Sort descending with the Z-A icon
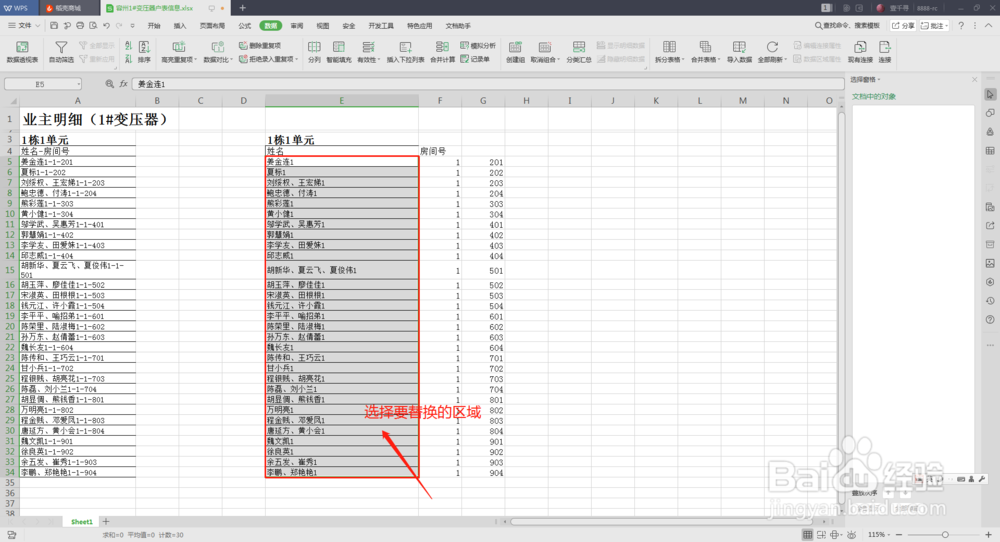Image resolution: width=1000 pixels, height=542 pixels. (x=128, y=59)
